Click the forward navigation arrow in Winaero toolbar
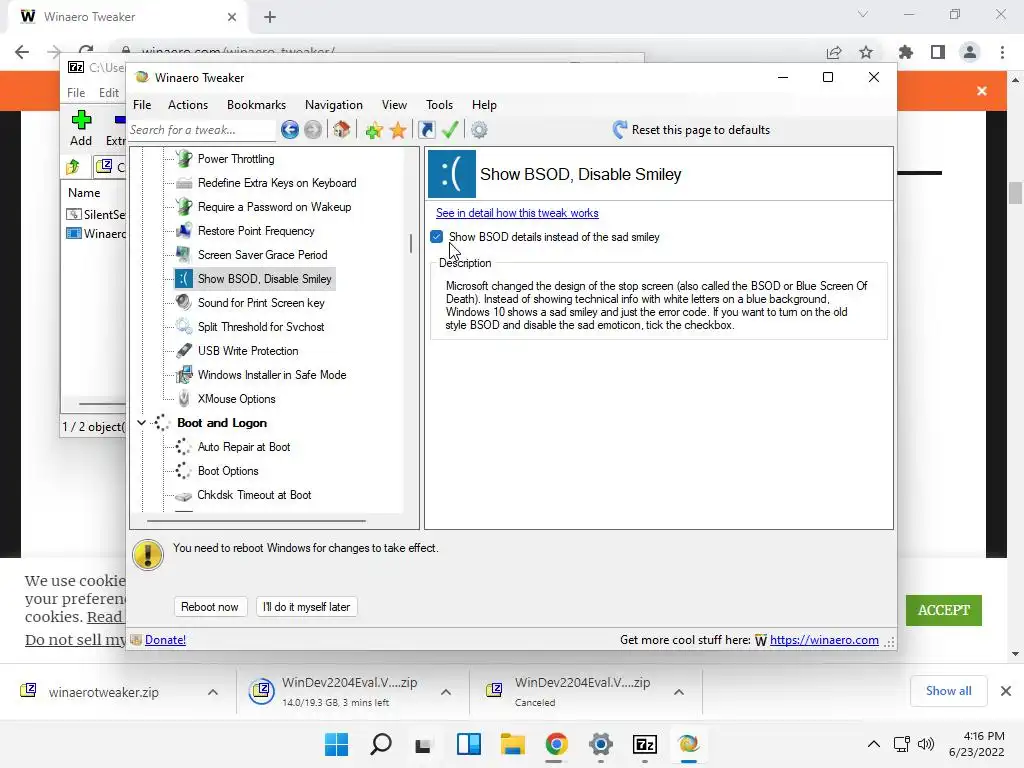The width and height of the screenshot is (1024, 768). 313,130
